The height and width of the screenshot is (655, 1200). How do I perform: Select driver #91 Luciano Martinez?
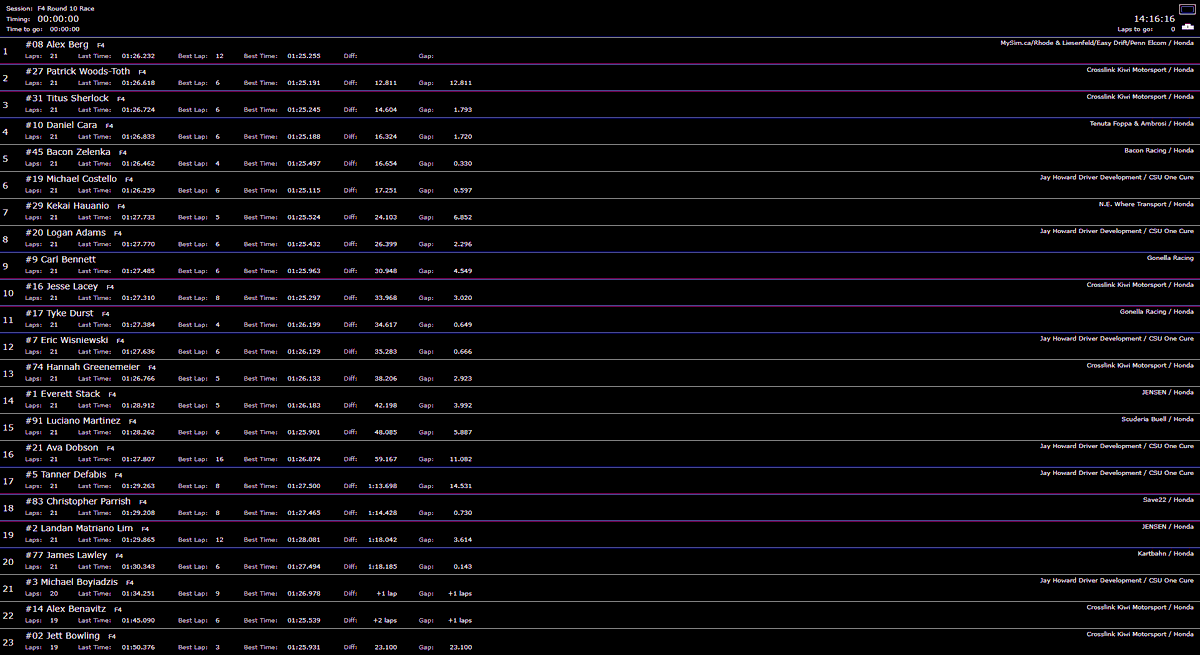[73, 421]
